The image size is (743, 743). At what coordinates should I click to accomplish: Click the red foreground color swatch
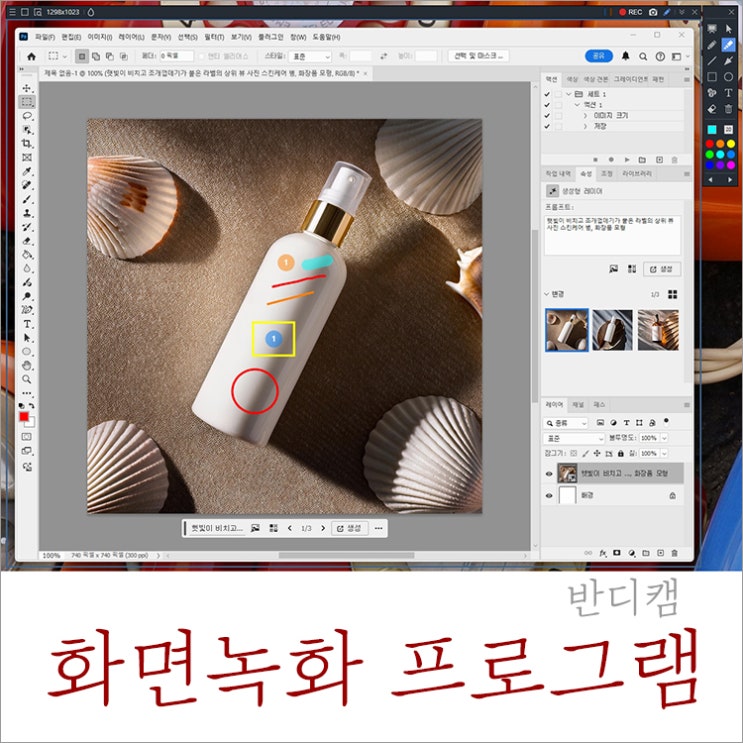point(24,417)
